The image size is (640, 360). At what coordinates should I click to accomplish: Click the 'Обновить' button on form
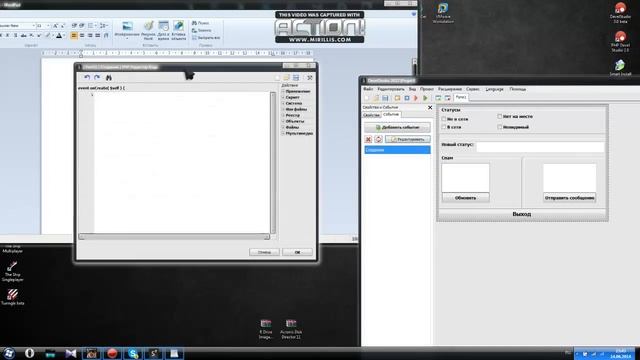click(465, 198)
